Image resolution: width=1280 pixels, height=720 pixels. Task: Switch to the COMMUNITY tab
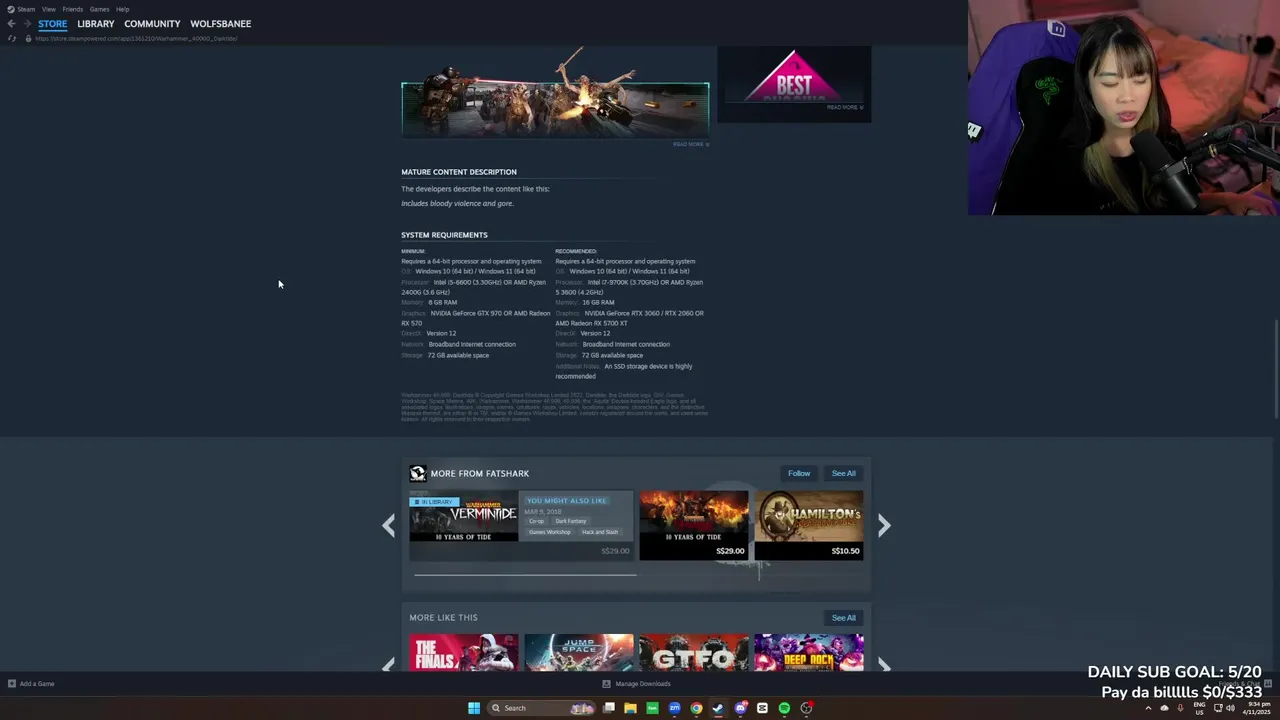tap(152, 24)
